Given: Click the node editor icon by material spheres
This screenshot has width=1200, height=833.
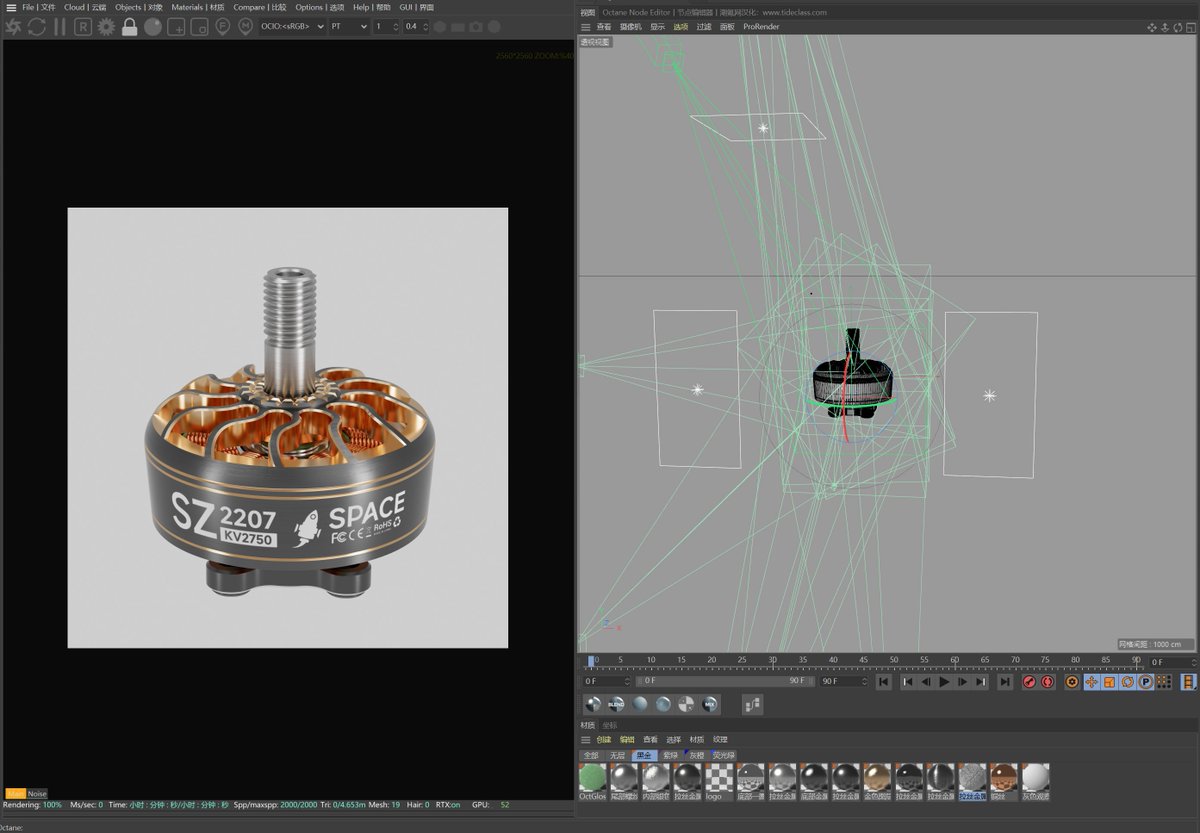Looking at the screenshot, I should 753,704.
